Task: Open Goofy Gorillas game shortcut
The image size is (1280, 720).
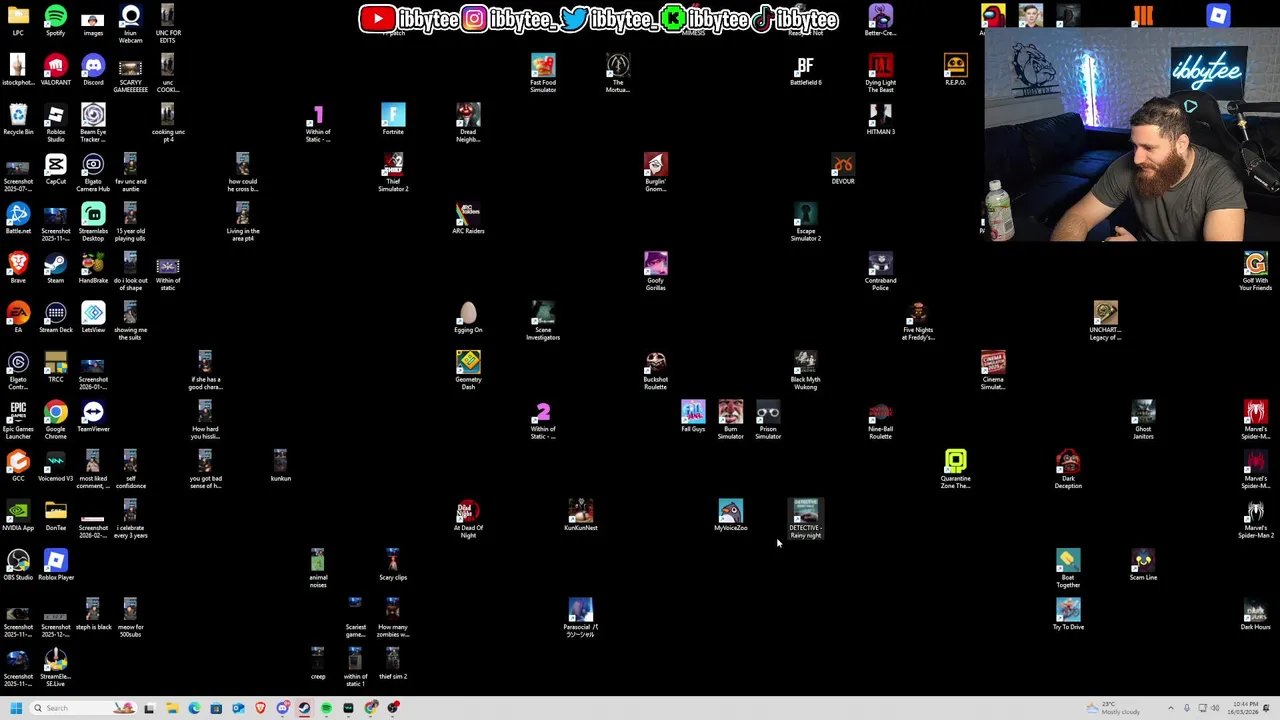Action: (655, 271)
